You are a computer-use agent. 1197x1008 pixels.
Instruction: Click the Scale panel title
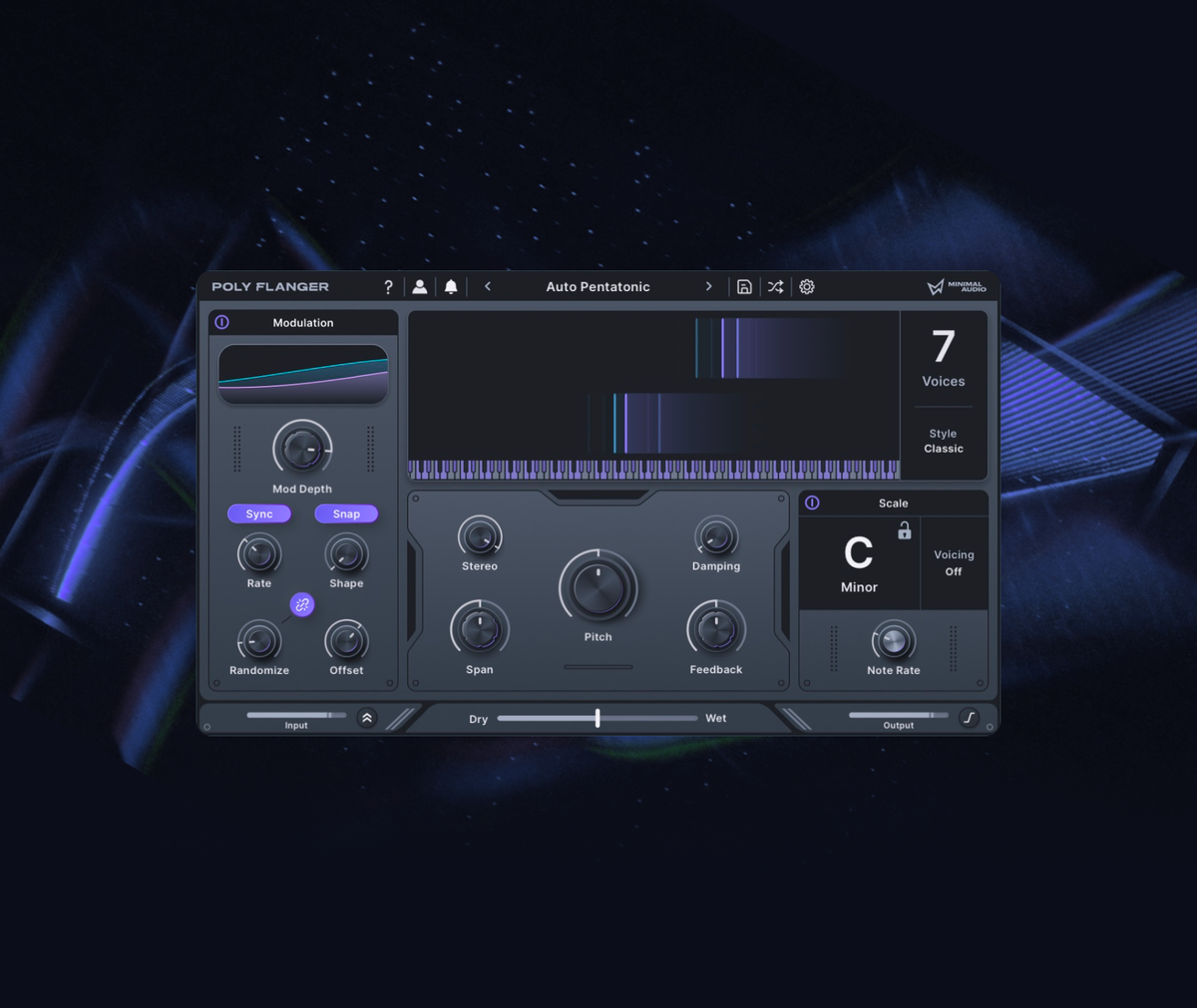[x=894, y=504]
